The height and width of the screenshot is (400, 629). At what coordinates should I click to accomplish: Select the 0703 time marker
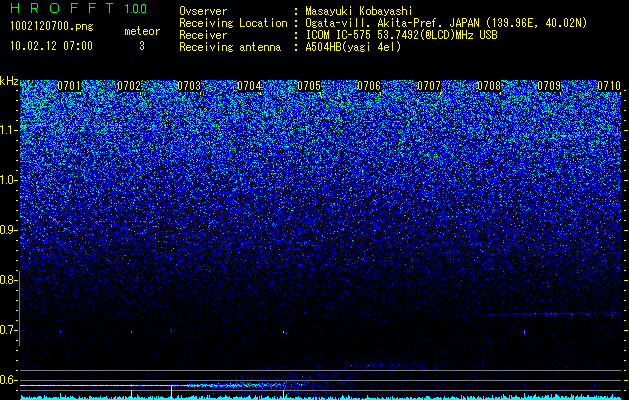pos(189,86)
